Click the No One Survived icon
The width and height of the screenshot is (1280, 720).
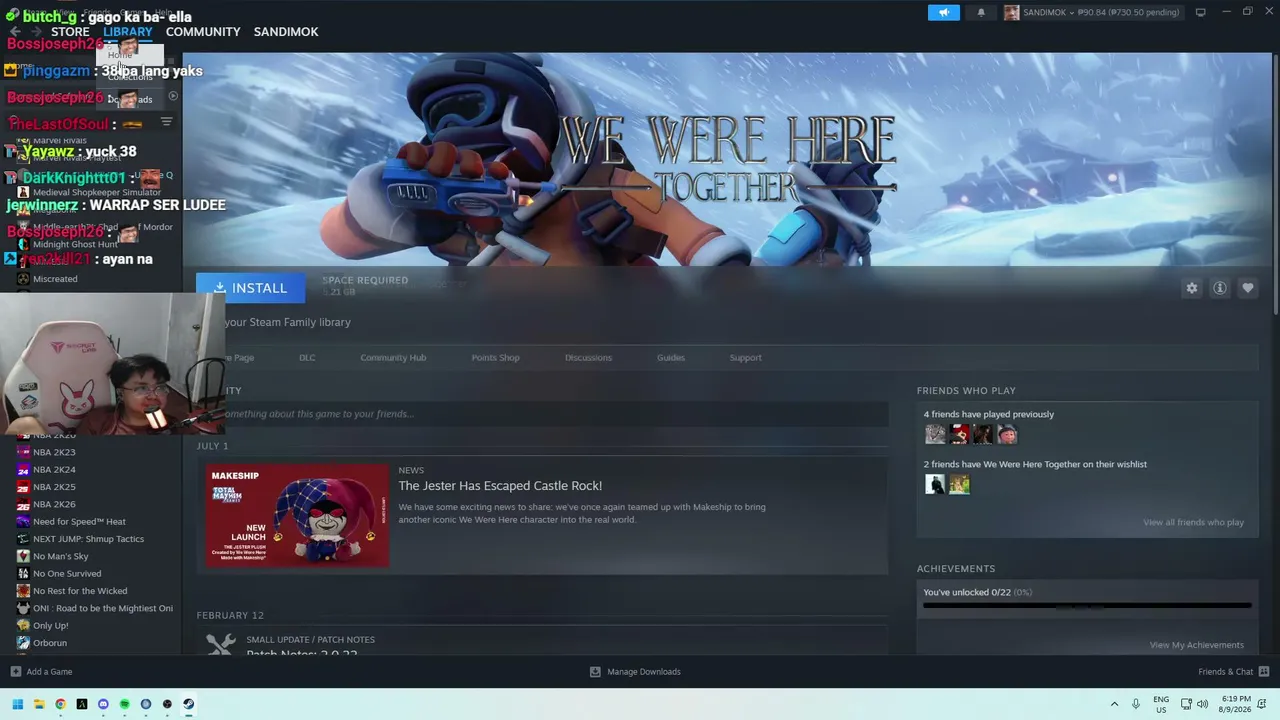pyautogui.click(x=23, y=574)
